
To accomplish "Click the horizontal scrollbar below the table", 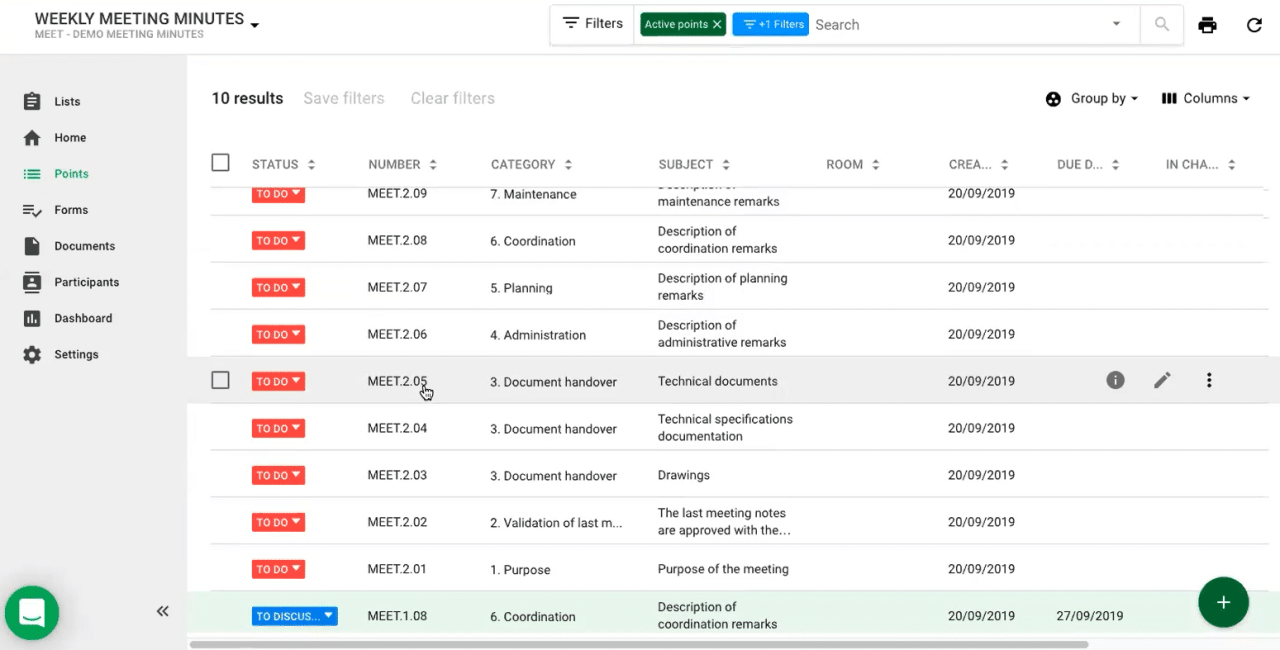I will point(638,644).
